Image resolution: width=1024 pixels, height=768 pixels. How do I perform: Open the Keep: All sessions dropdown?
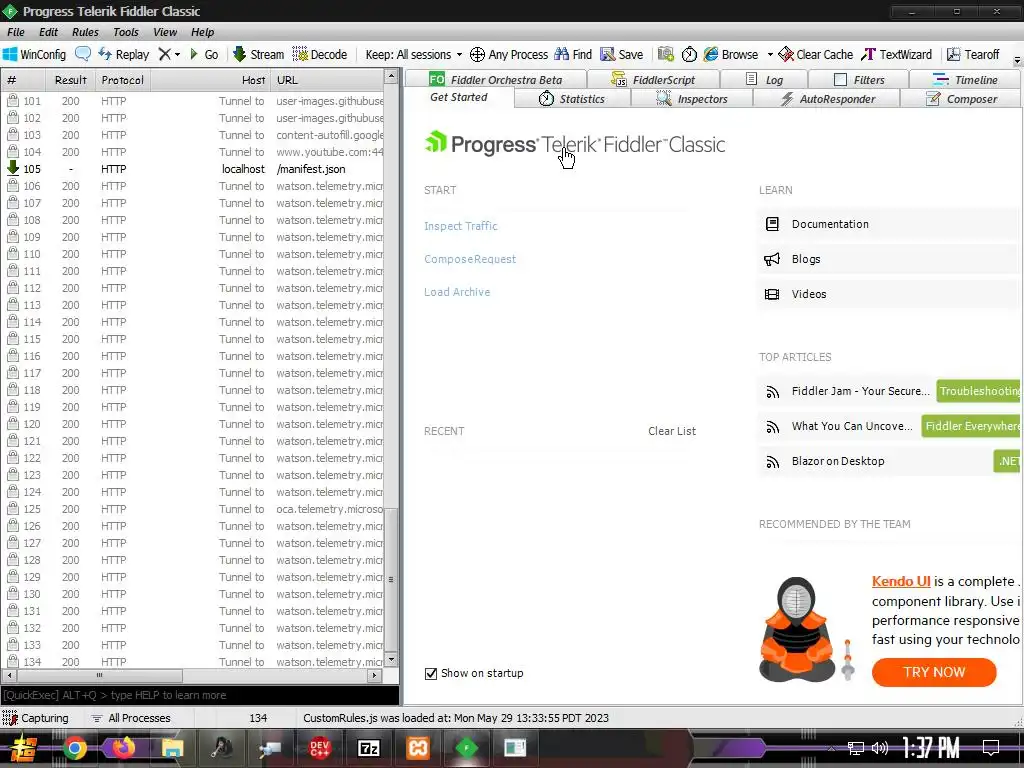tap(413, 54)
